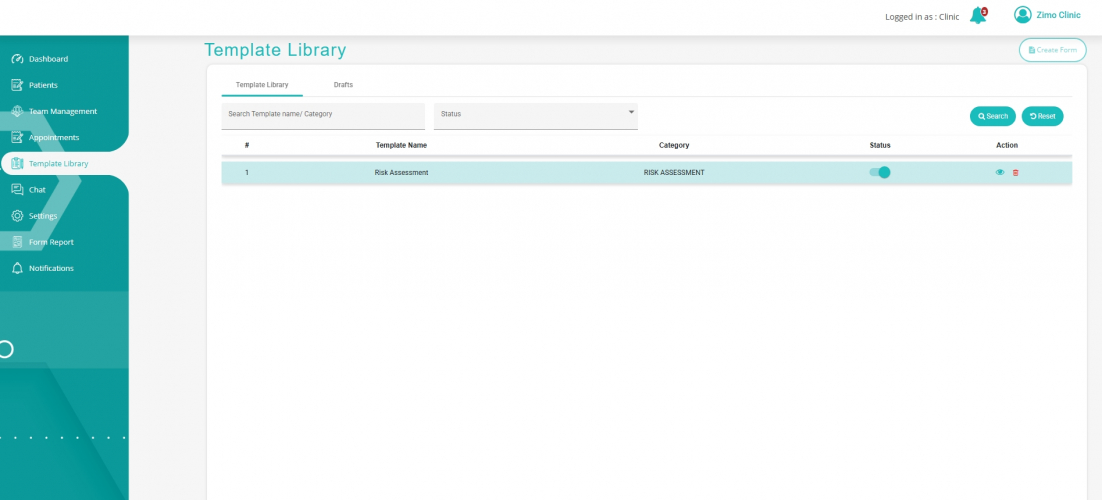Viewport: 1102px width, 500px height.
Task: Click the Search button
Action: 992,116
